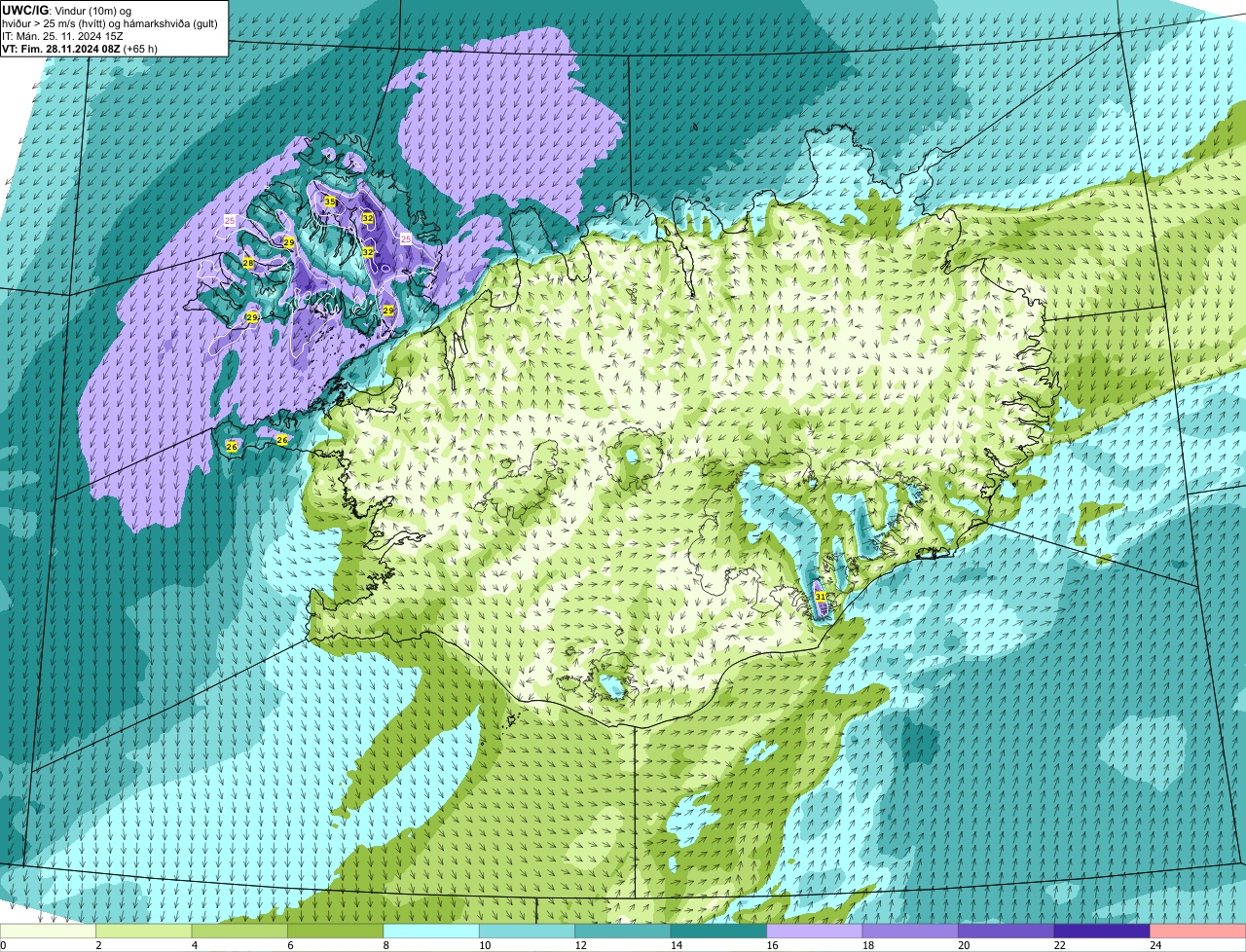Click the 6–8 m/s olive green legend swatch
This screenshot has height=952, width=1246.
pyautogui.click(x=336, y=932)
